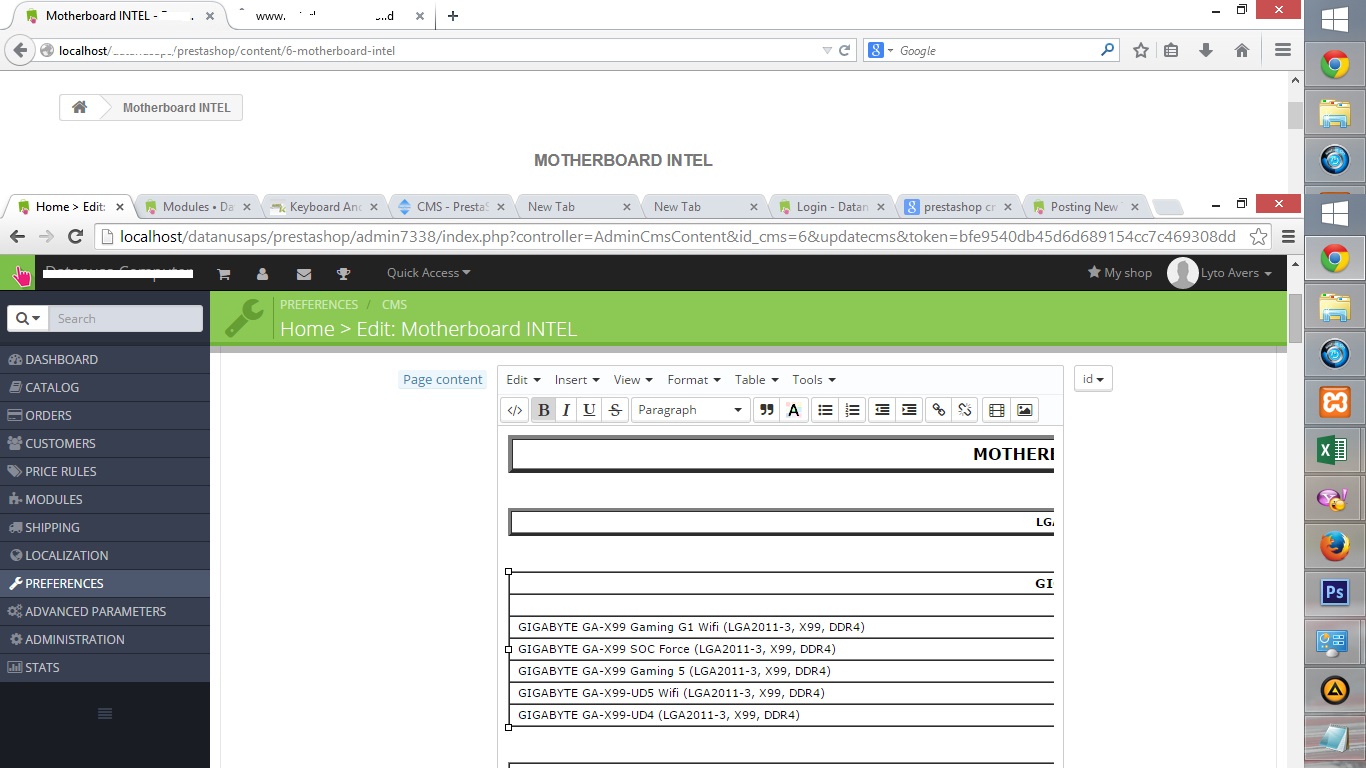Open MODULES in the sidebar

(x=105, y=499)
